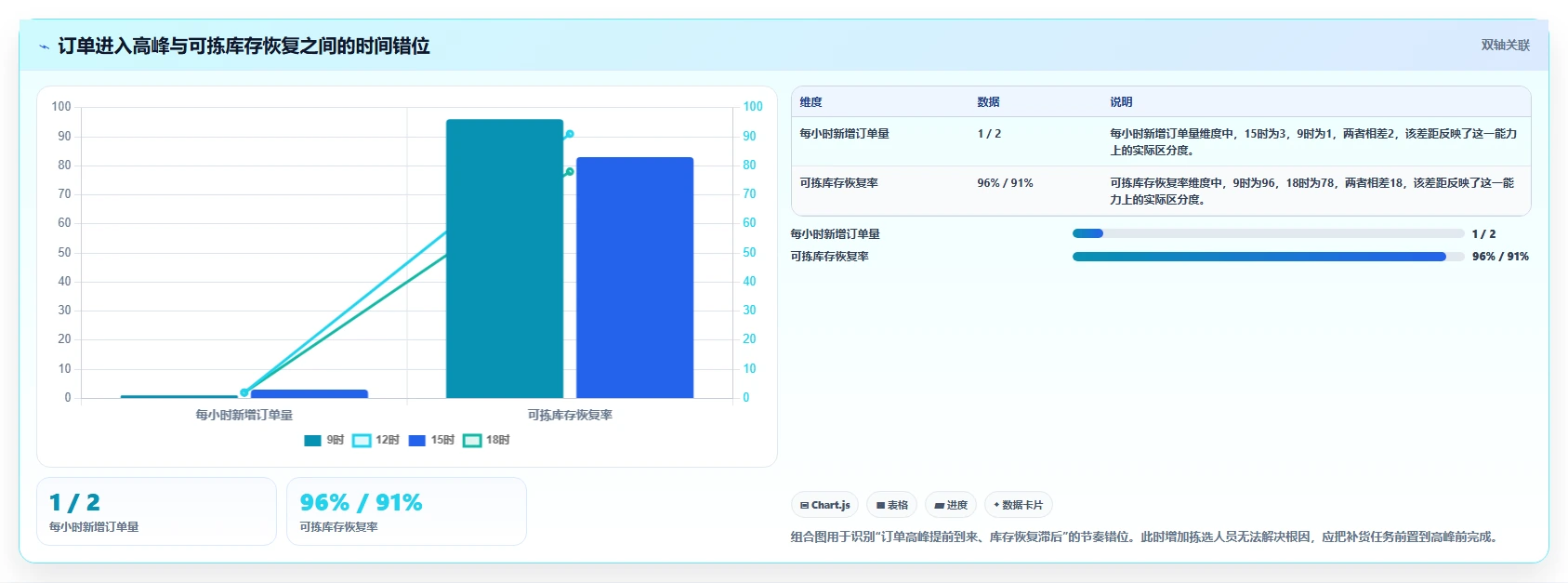The height and width of the screenshot is (583, 1568).
Task: Click the 数据 column header
Action: coord(988,102)
